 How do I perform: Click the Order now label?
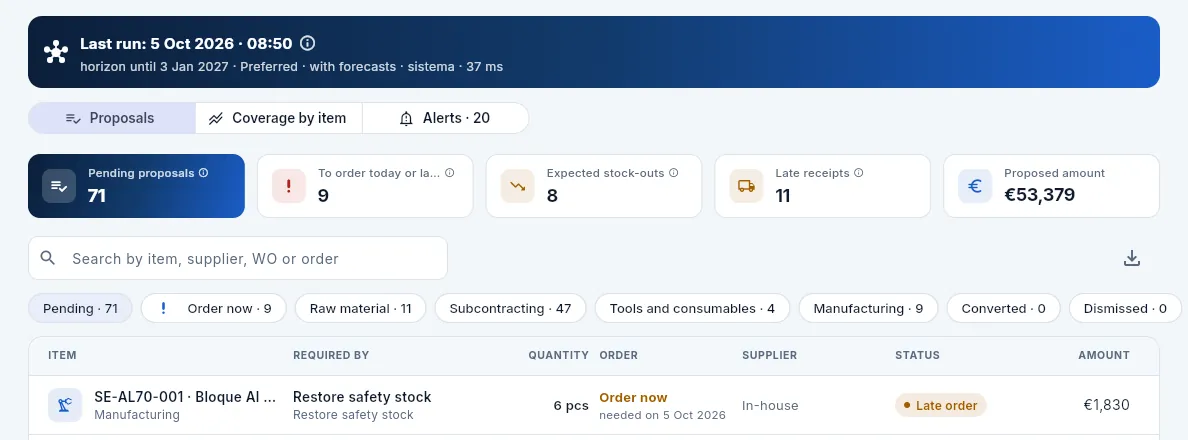coord(633,398)
